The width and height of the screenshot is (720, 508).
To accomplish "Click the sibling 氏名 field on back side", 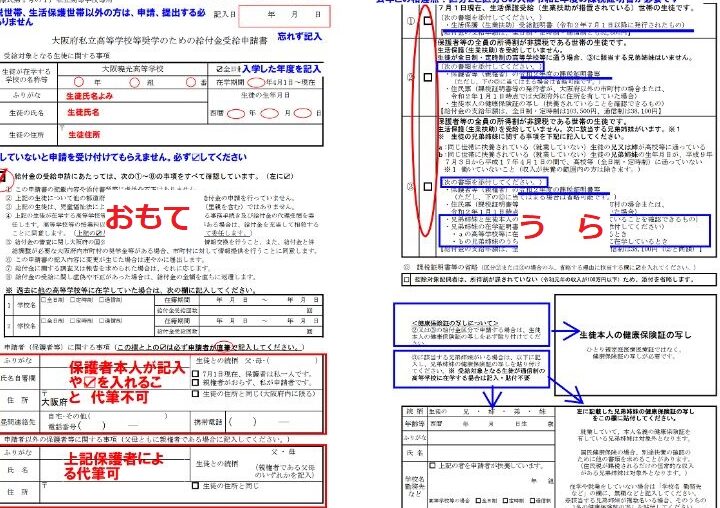I will coord(491,453).
